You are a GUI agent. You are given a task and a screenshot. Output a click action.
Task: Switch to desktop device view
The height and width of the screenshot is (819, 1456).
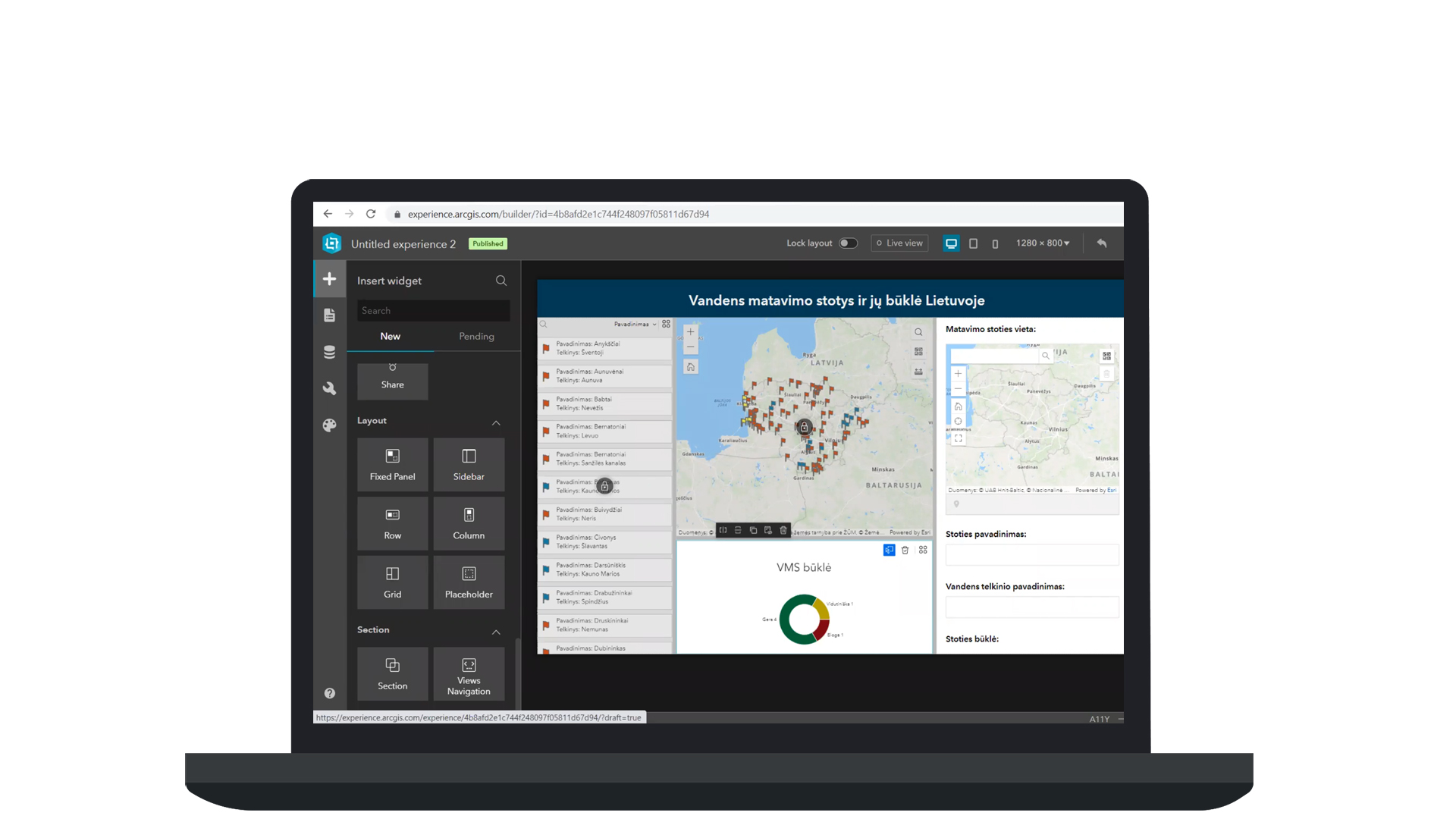951,243
